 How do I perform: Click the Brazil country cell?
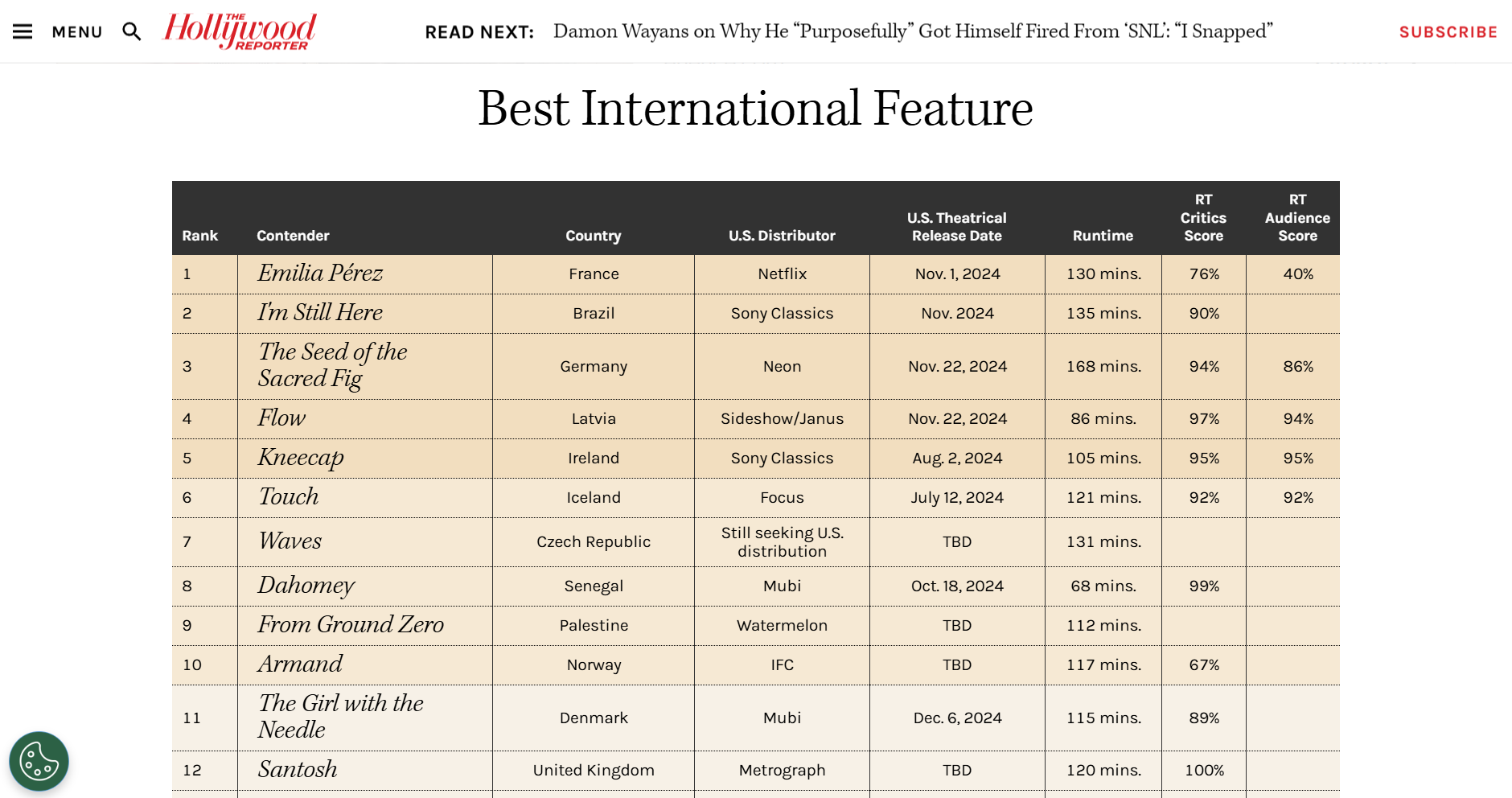(x=594, y=314)
